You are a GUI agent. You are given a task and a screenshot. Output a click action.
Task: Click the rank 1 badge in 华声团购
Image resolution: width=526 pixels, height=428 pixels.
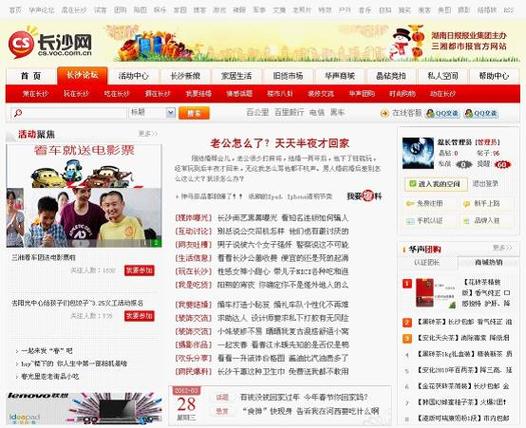click(407, 284)
